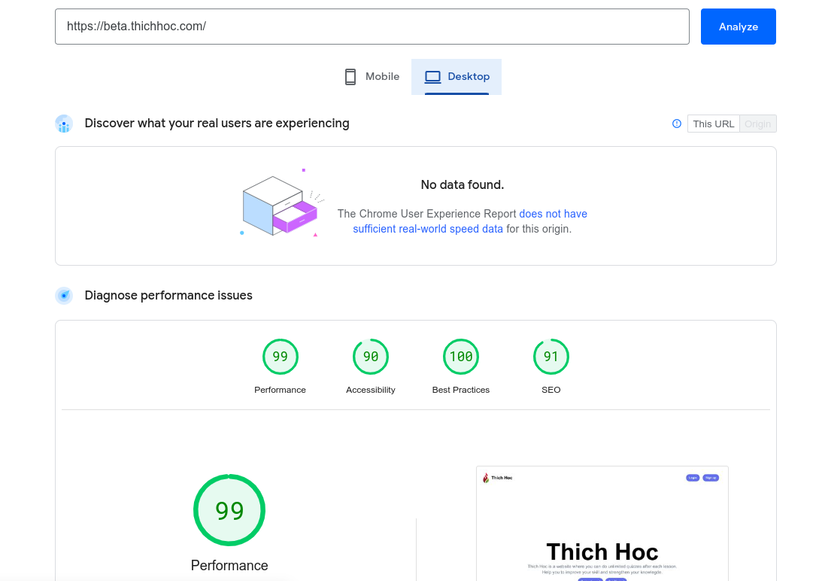This screenshot has height=581, width=825.
Task: Click the Diagnose performance issues icon
Action: coord(64,296)
